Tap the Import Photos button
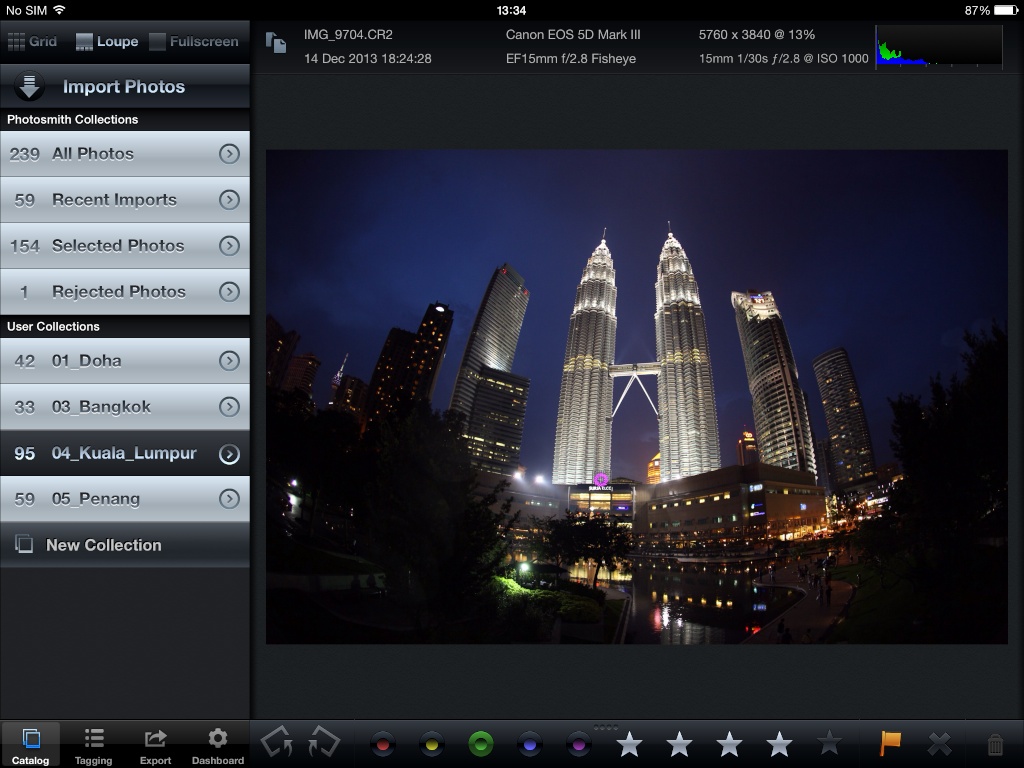The height and width of the screenshot is (768, 1024). pyautogui.click(x=125, y=86)
